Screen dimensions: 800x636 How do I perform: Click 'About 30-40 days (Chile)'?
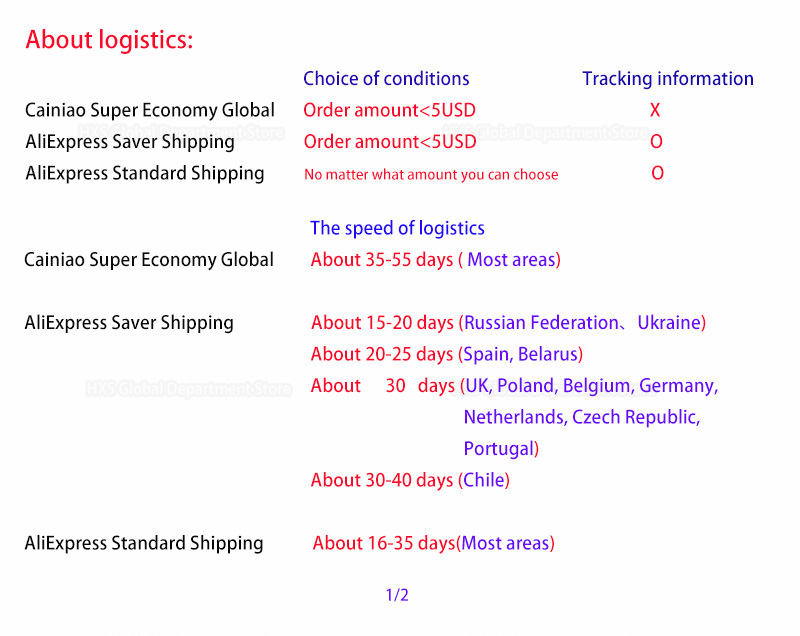click(410, 480)
